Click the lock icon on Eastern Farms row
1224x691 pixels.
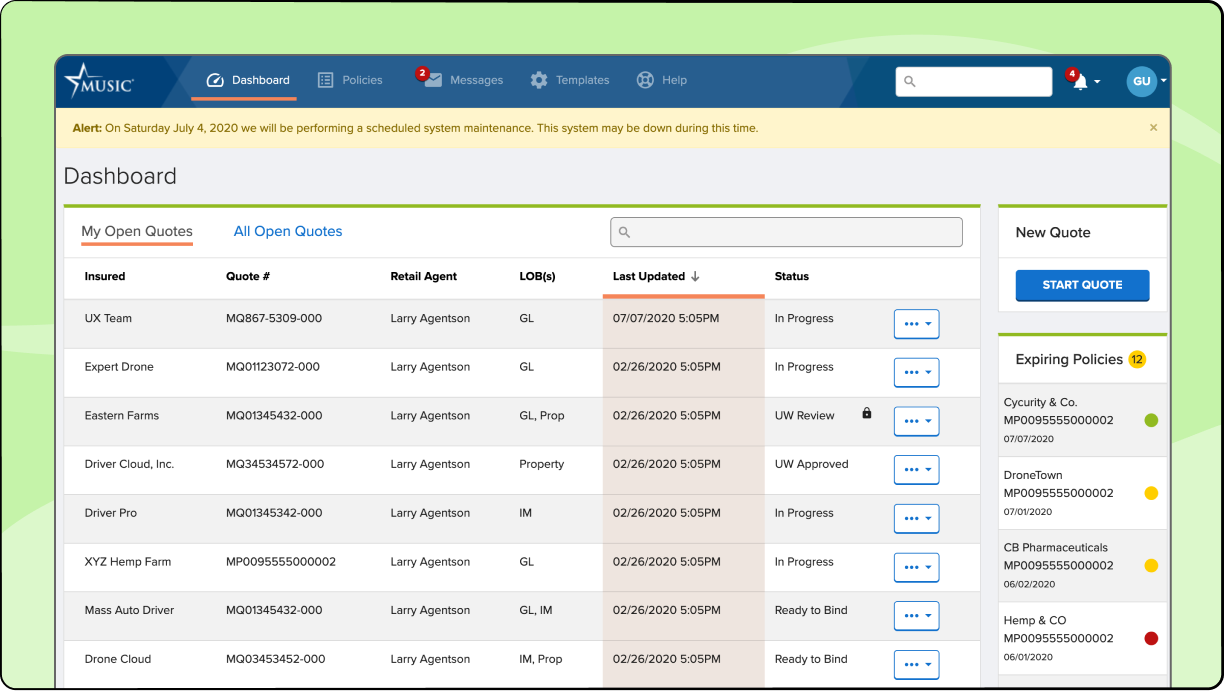coord(866,411)
